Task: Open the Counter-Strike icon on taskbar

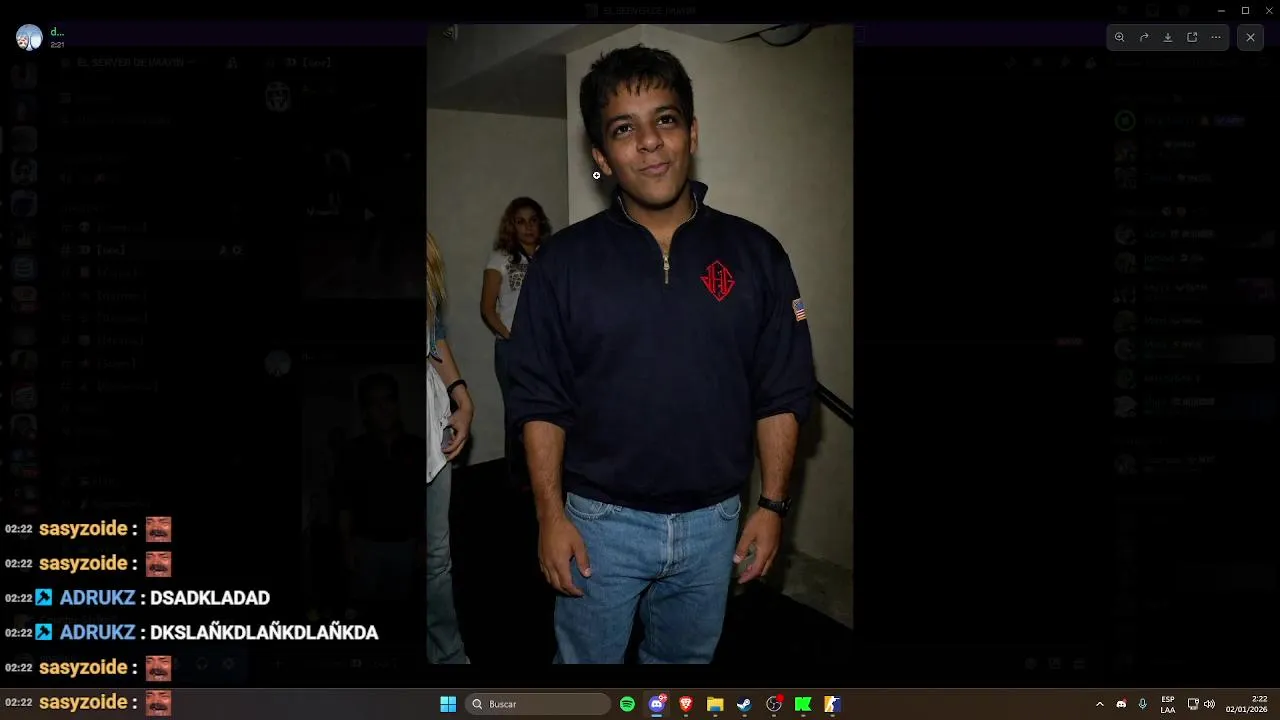Action: tap(832, 704)
